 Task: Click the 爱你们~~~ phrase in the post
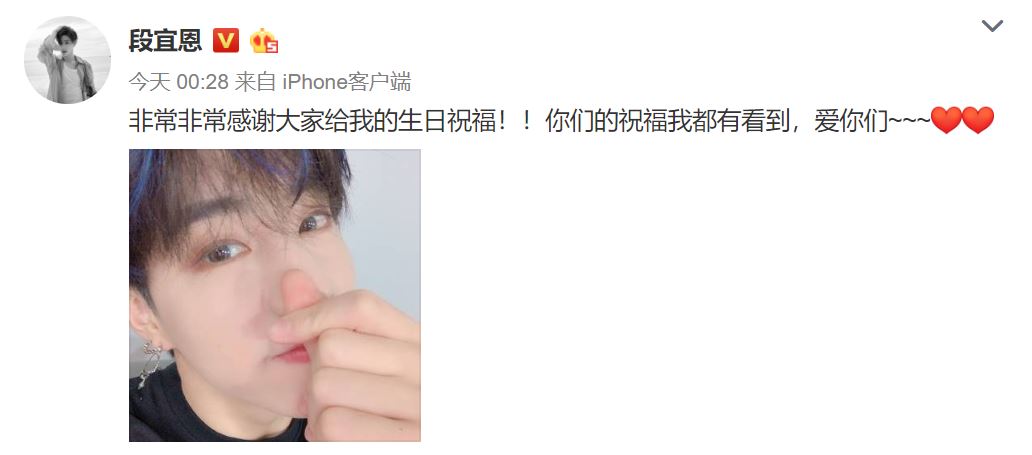click(x=872, y=122)
